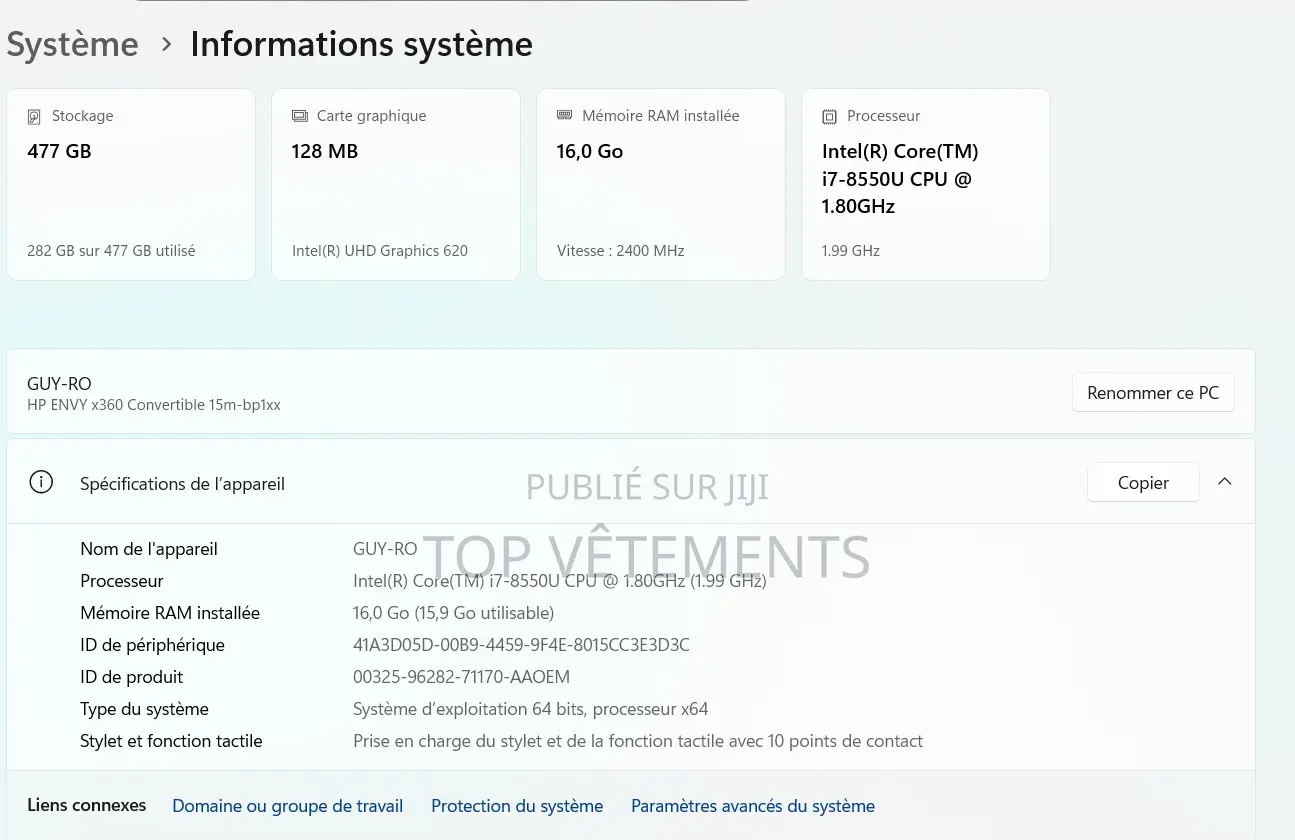Select the 282 GB sur 477 GB utilisé text
This screenshot has height=840, width=1295.
(111, 251)
